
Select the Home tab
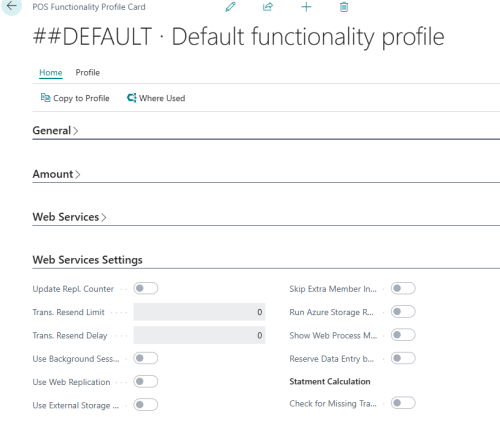(x=51, y=72)
